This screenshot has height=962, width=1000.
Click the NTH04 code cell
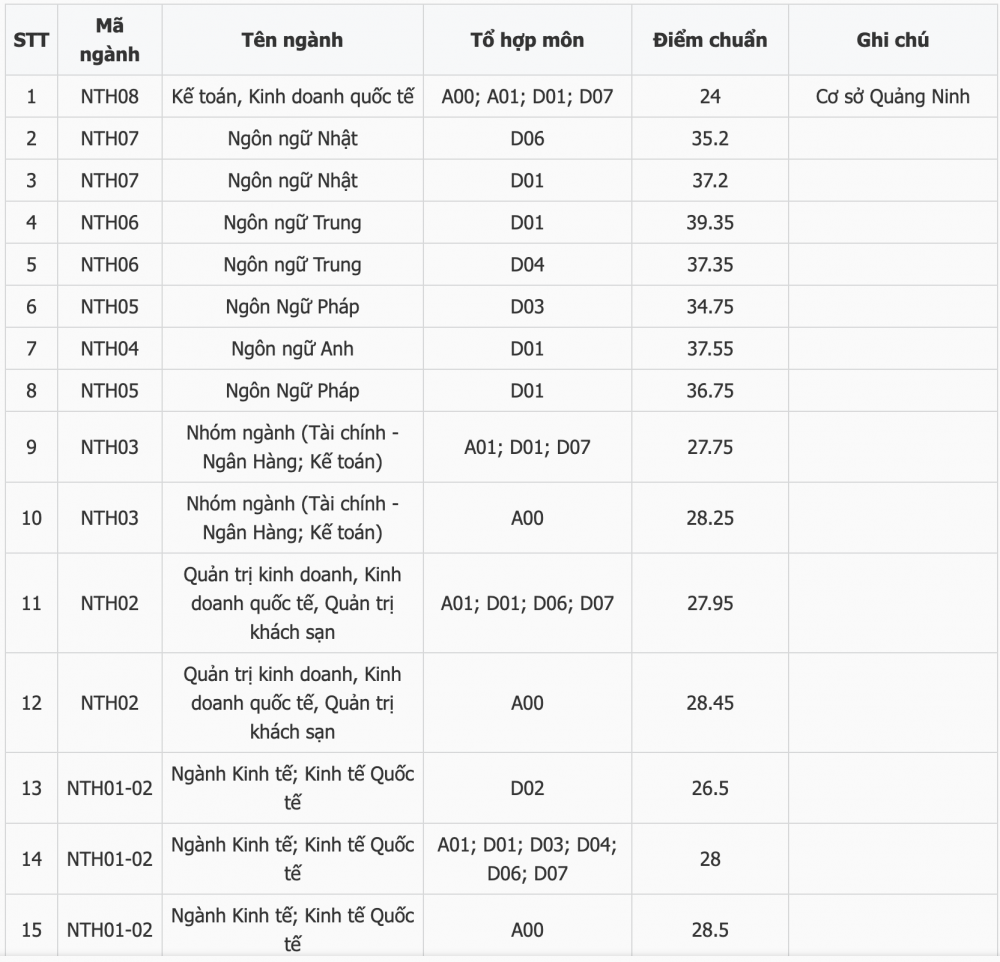[110, 349]
